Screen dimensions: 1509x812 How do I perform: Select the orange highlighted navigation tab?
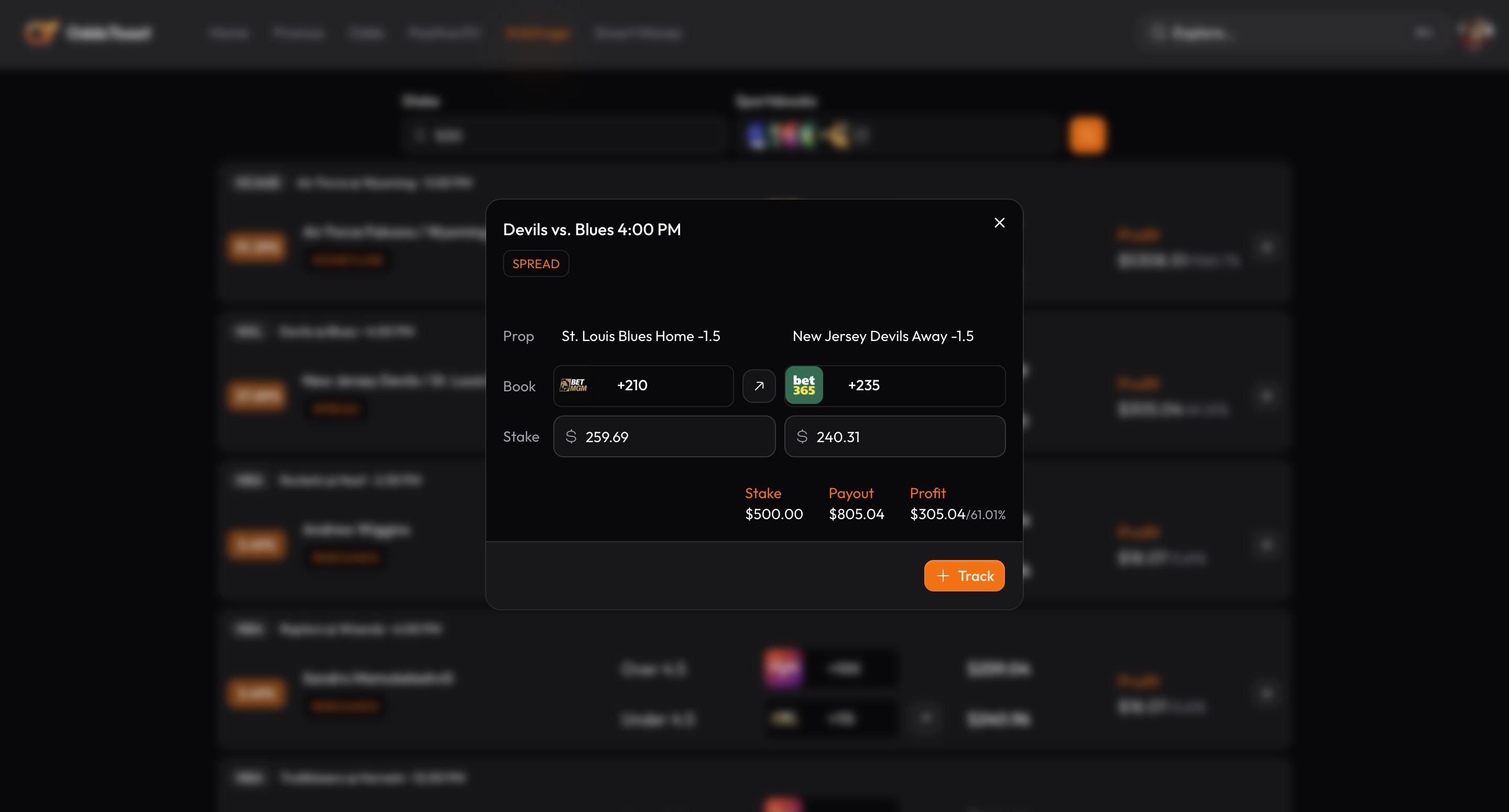tap(537, 34)
